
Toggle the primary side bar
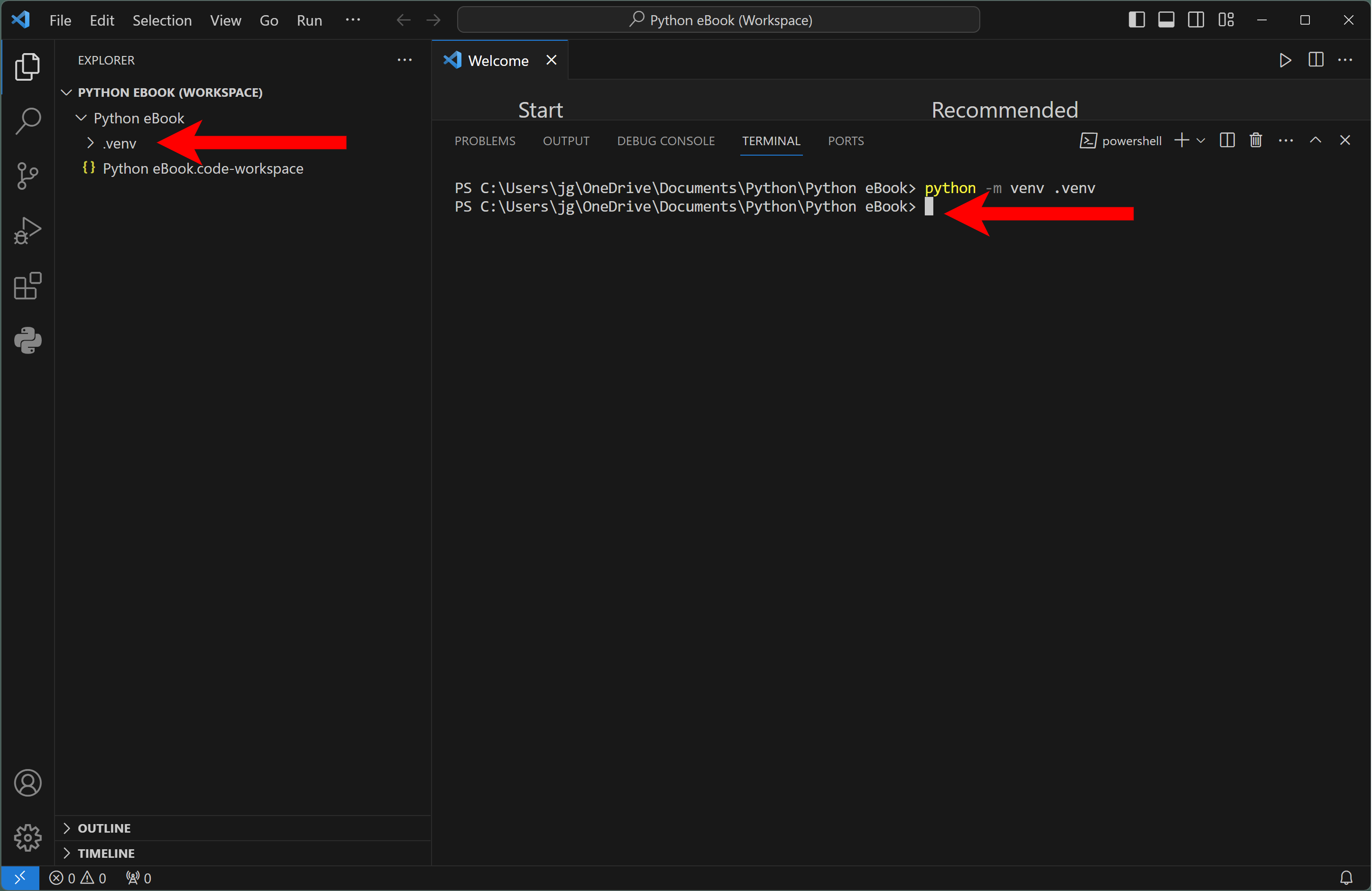point(1136,19)
